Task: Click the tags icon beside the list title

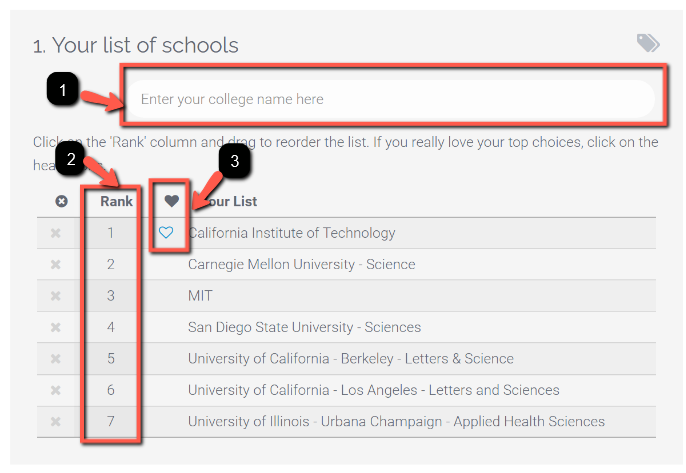Action: coord(648,43)
